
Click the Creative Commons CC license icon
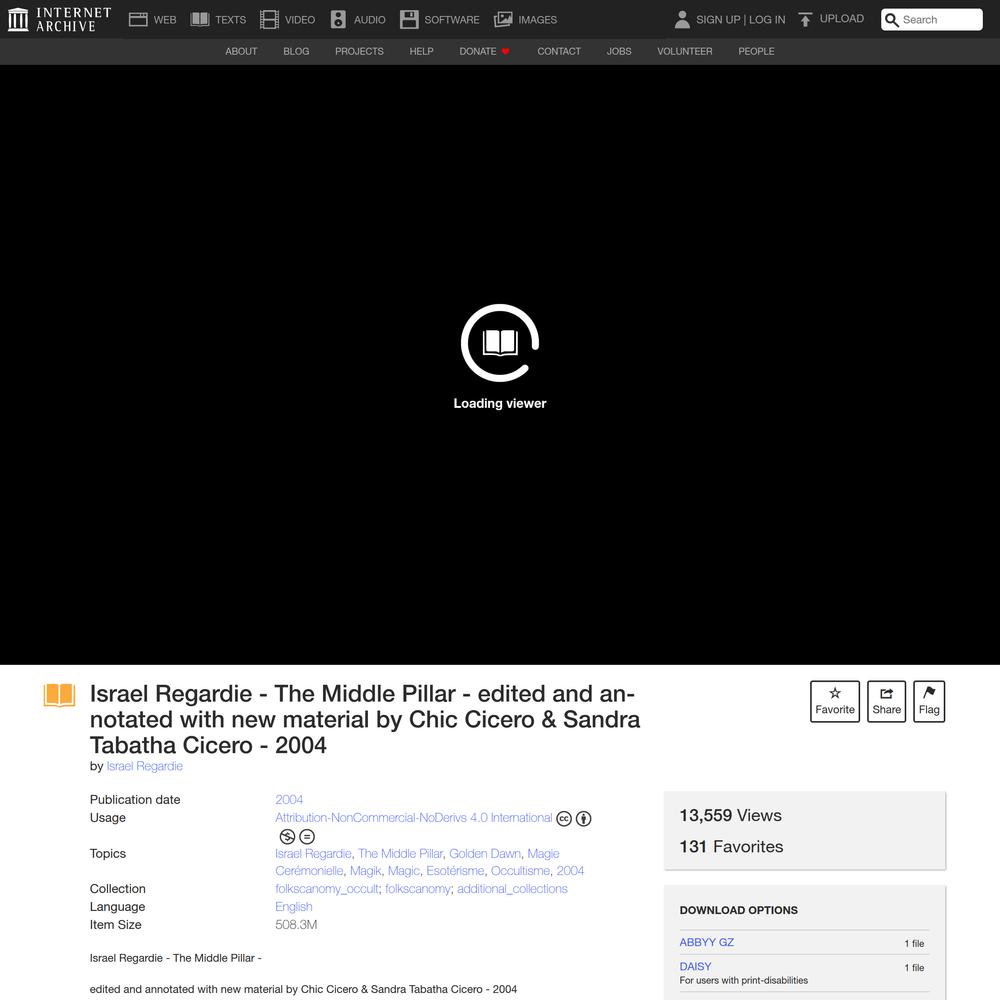pos(564,819)
